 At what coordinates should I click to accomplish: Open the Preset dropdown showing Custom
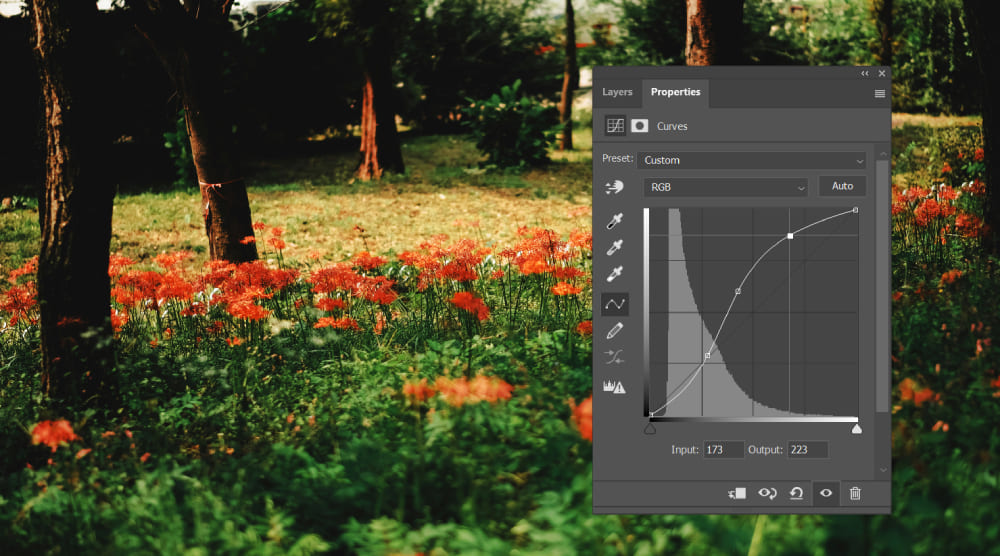tap(752, 160)
